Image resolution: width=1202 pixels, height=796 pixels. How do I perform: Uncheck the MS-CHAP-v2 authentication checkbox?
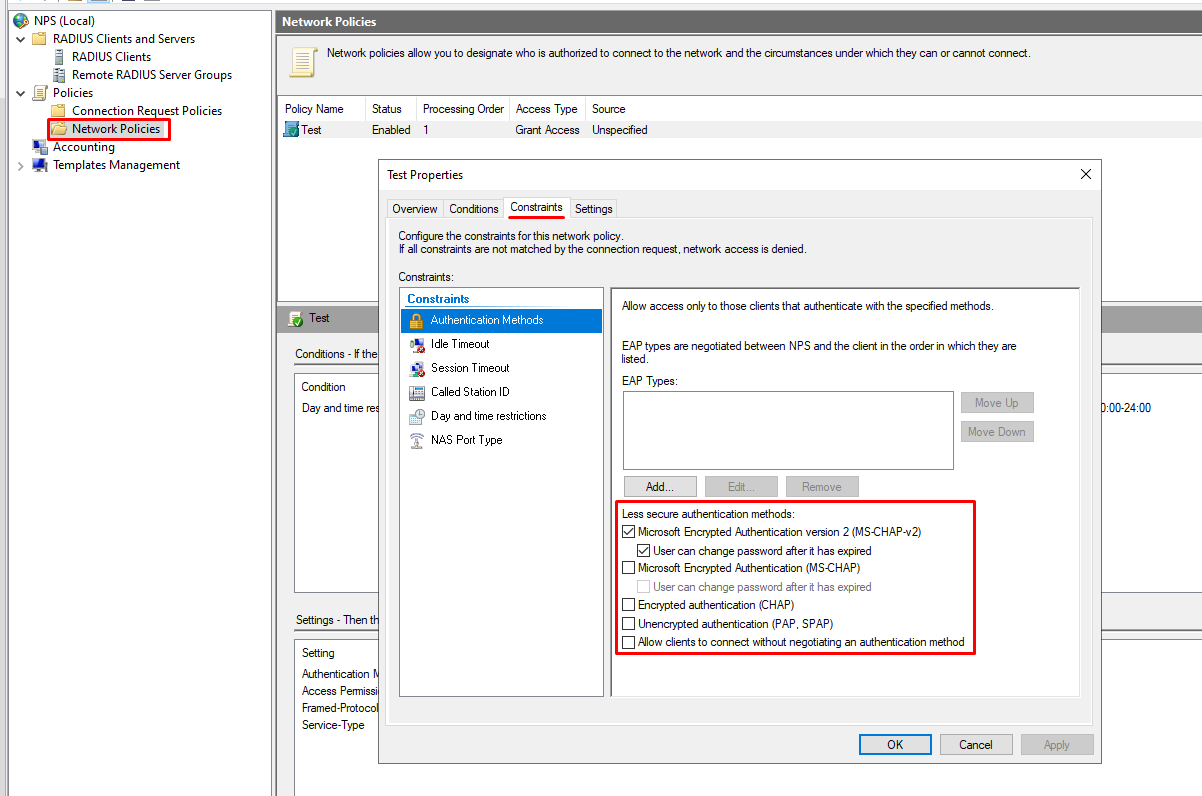(x=629, y=532)
